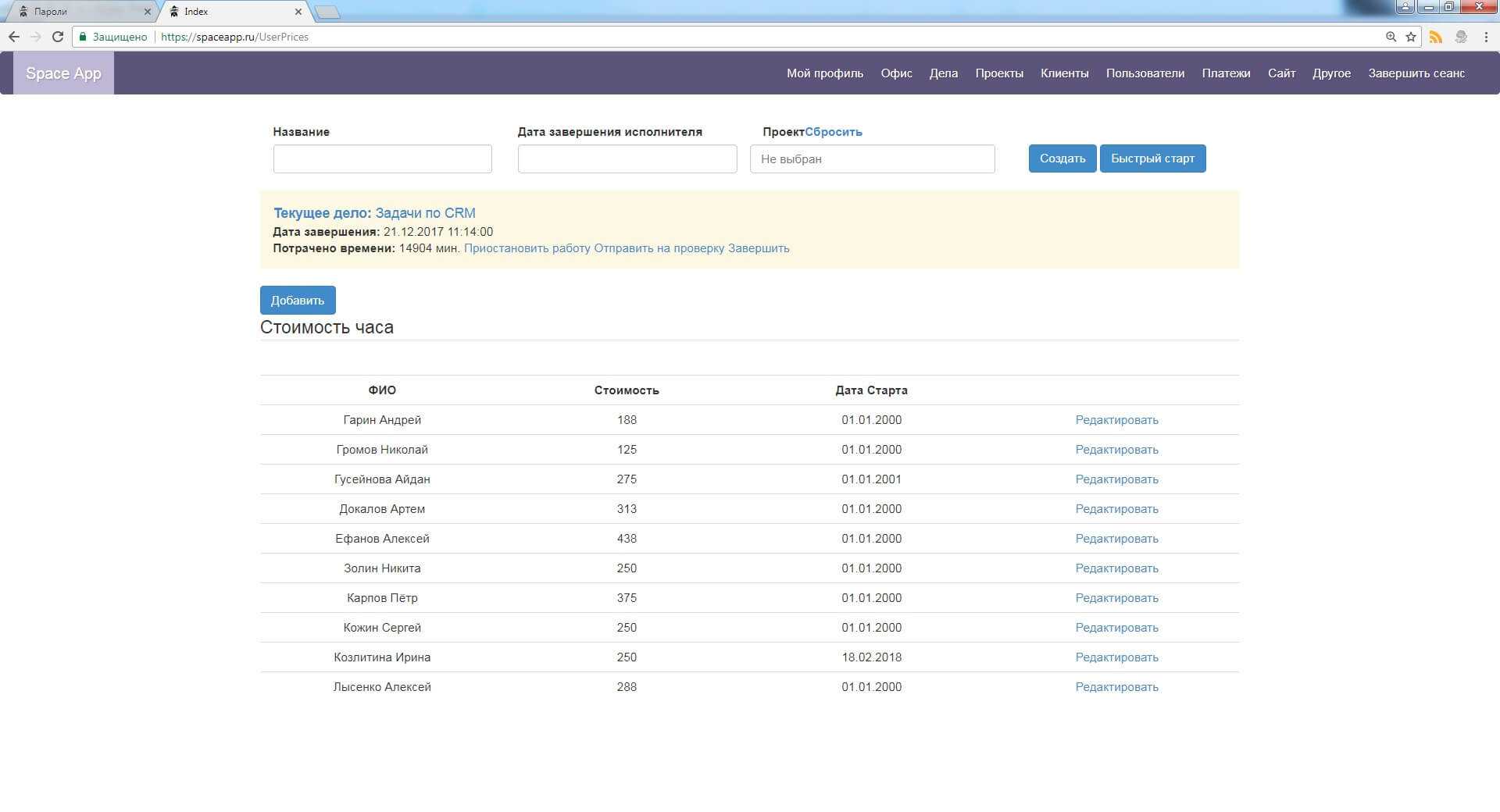This screenshot has height=812, width=1500.
Task: Open Chrome three-dot menu
Action: point(1486,37)
